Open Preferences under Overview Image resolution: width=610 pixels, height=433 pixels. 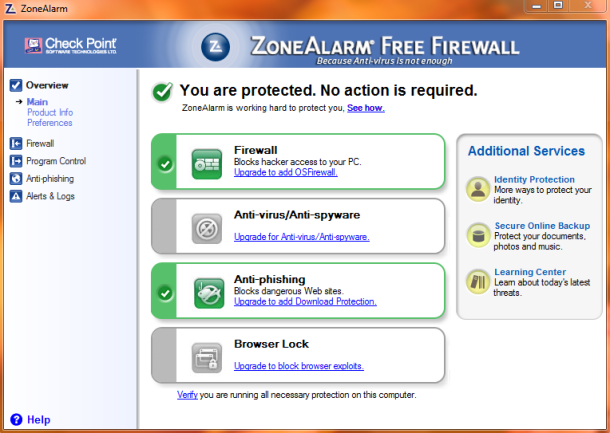(49, 123)
